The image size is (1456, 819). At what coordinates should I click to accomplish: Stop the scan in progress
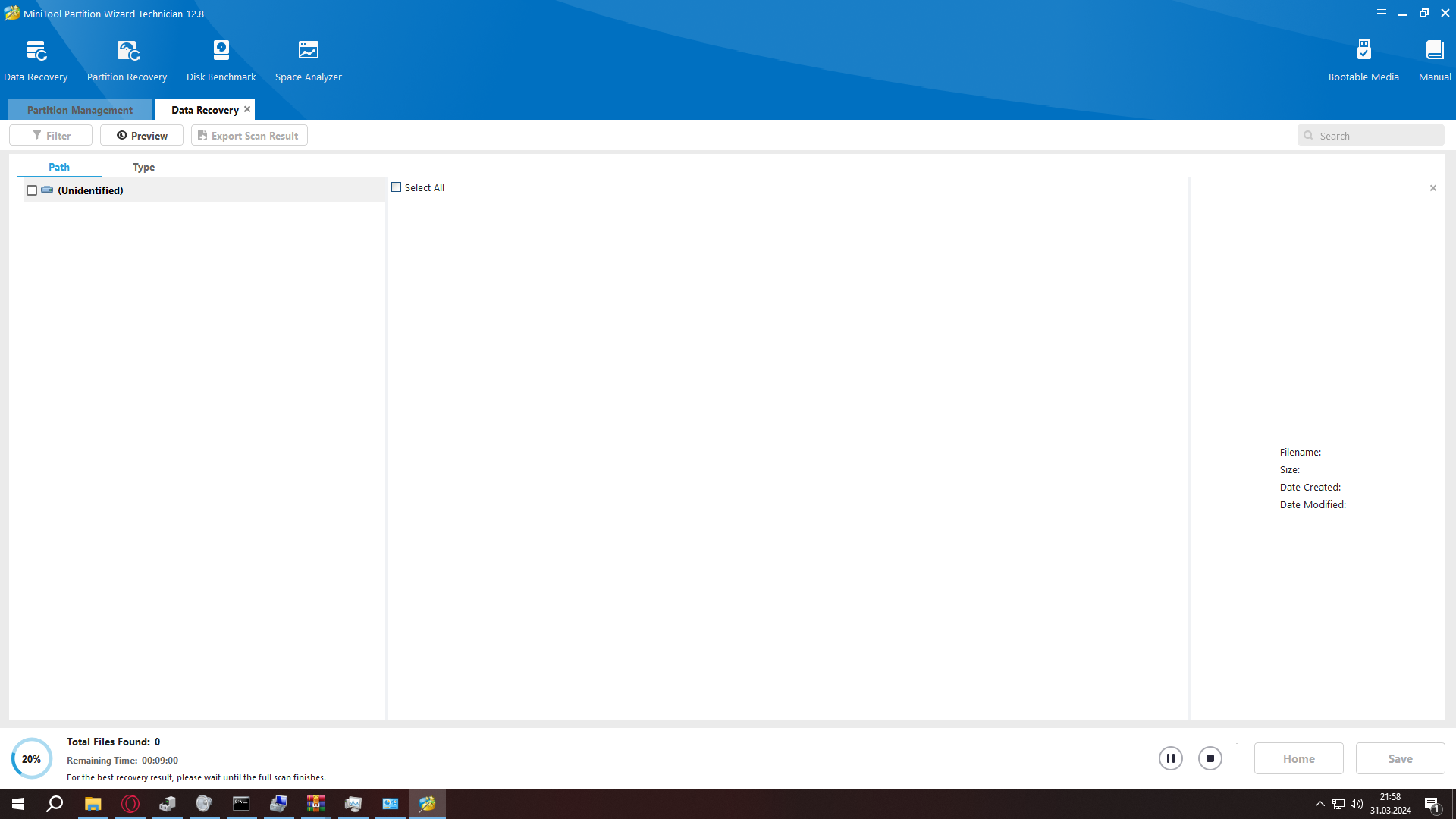tap(1210, 758)
